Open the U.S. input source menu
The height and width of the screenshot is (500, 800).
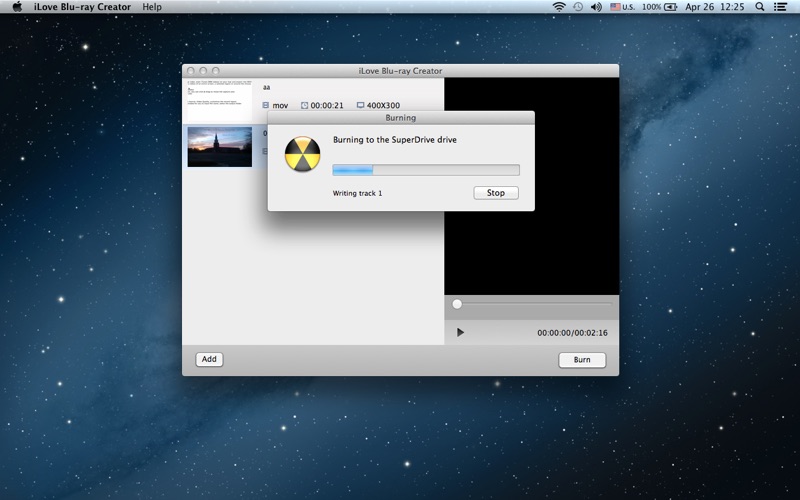(622, 7)
